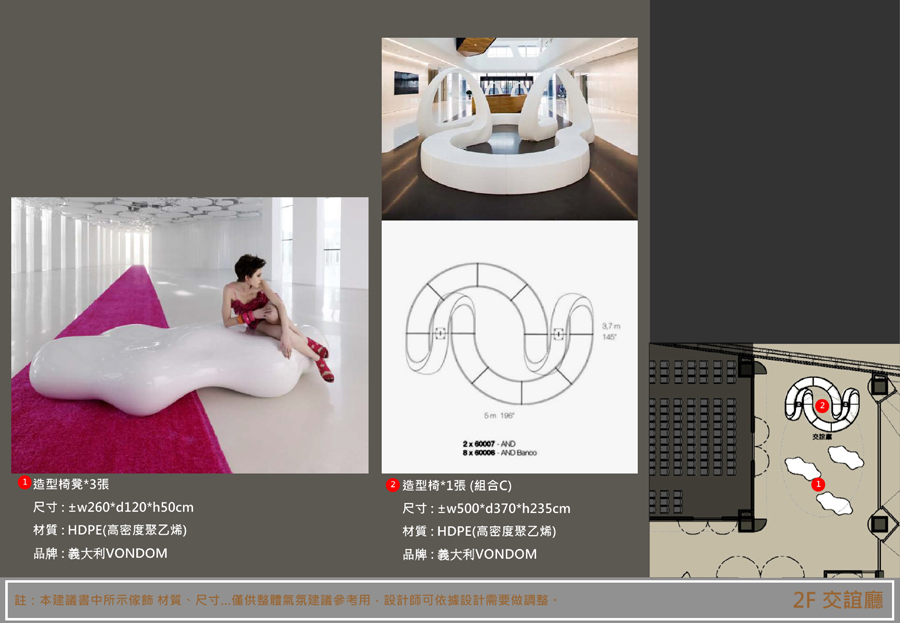900x623 pixels.
Task: Click red marker 1 on the floor plan
Action: [x=818, y=484]
